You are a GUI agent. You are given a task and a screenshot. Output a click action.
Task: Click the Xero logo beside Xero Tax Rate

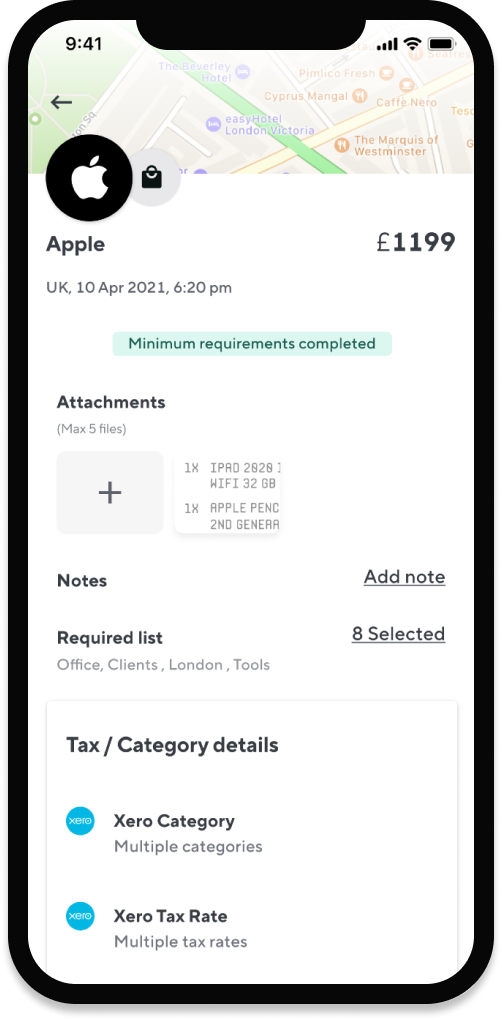point(80,917)
